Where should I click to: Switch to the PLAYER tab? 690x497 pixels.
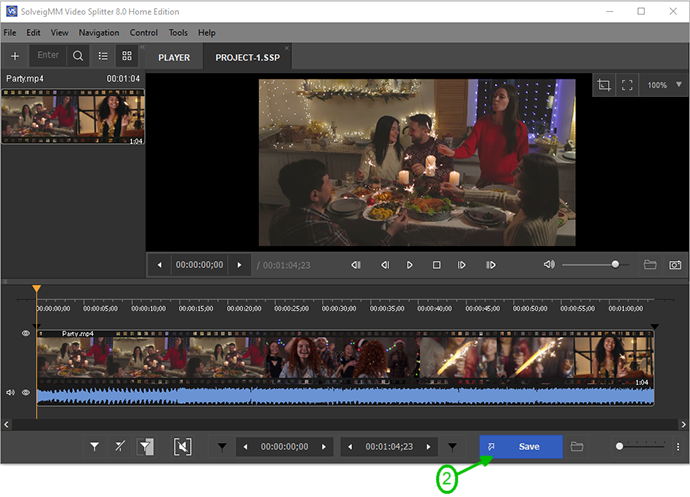point(174,57)
